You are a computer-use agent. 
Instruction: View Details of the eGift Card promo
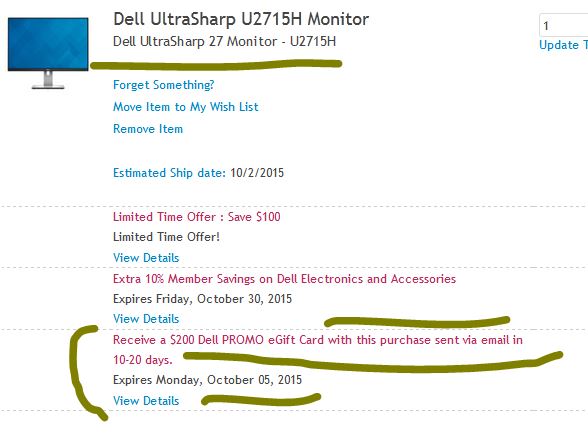click(146, 401)
